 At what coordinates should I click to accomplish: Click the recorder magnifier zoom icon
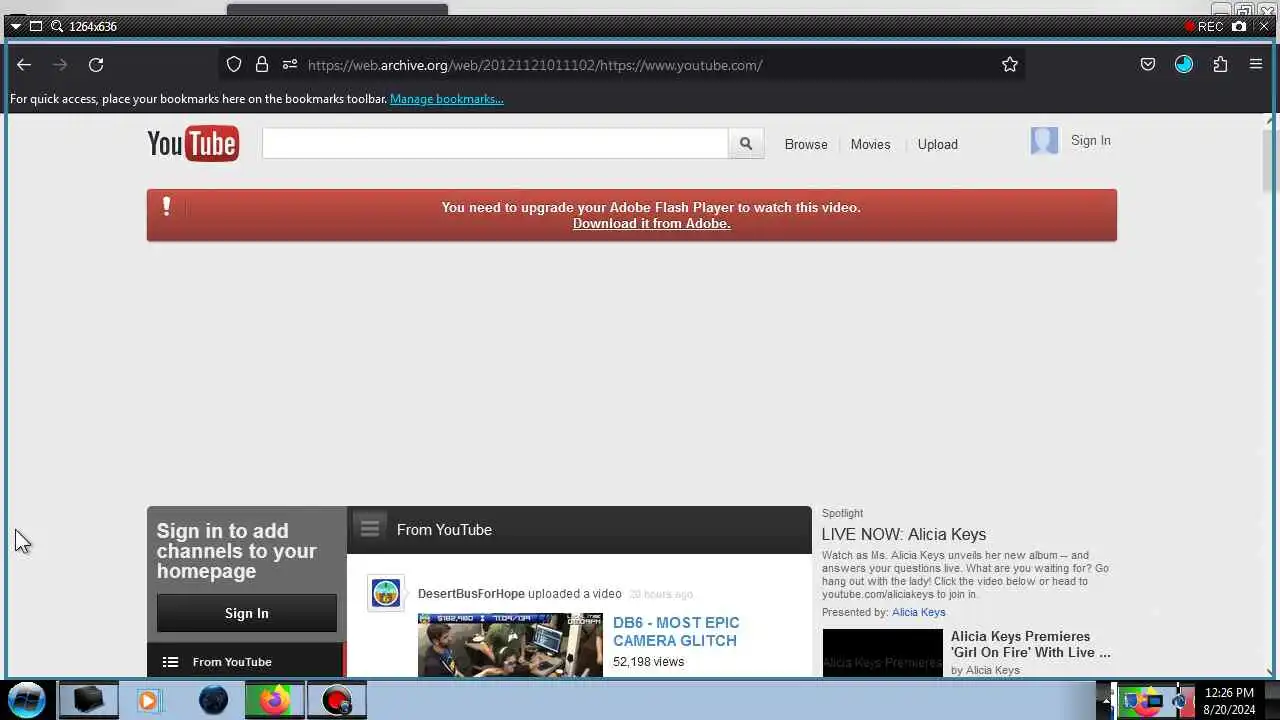click(x=57, y=26)
